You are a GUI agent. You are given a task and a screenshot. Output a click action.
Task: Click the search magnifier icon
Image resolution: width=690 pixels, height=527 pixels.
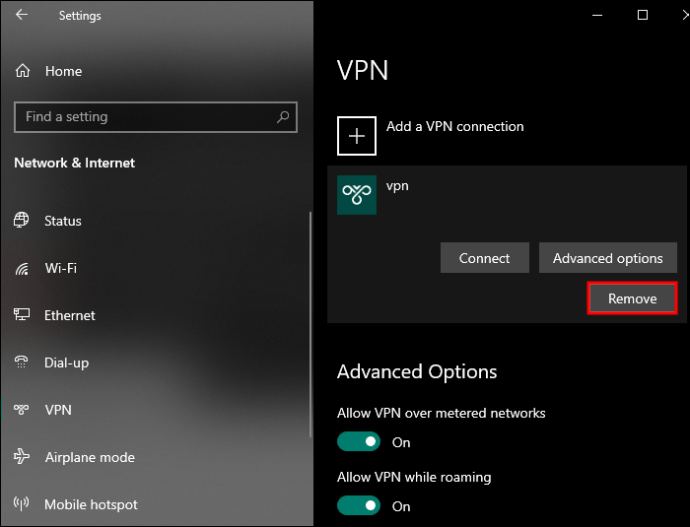pos(283,117)
